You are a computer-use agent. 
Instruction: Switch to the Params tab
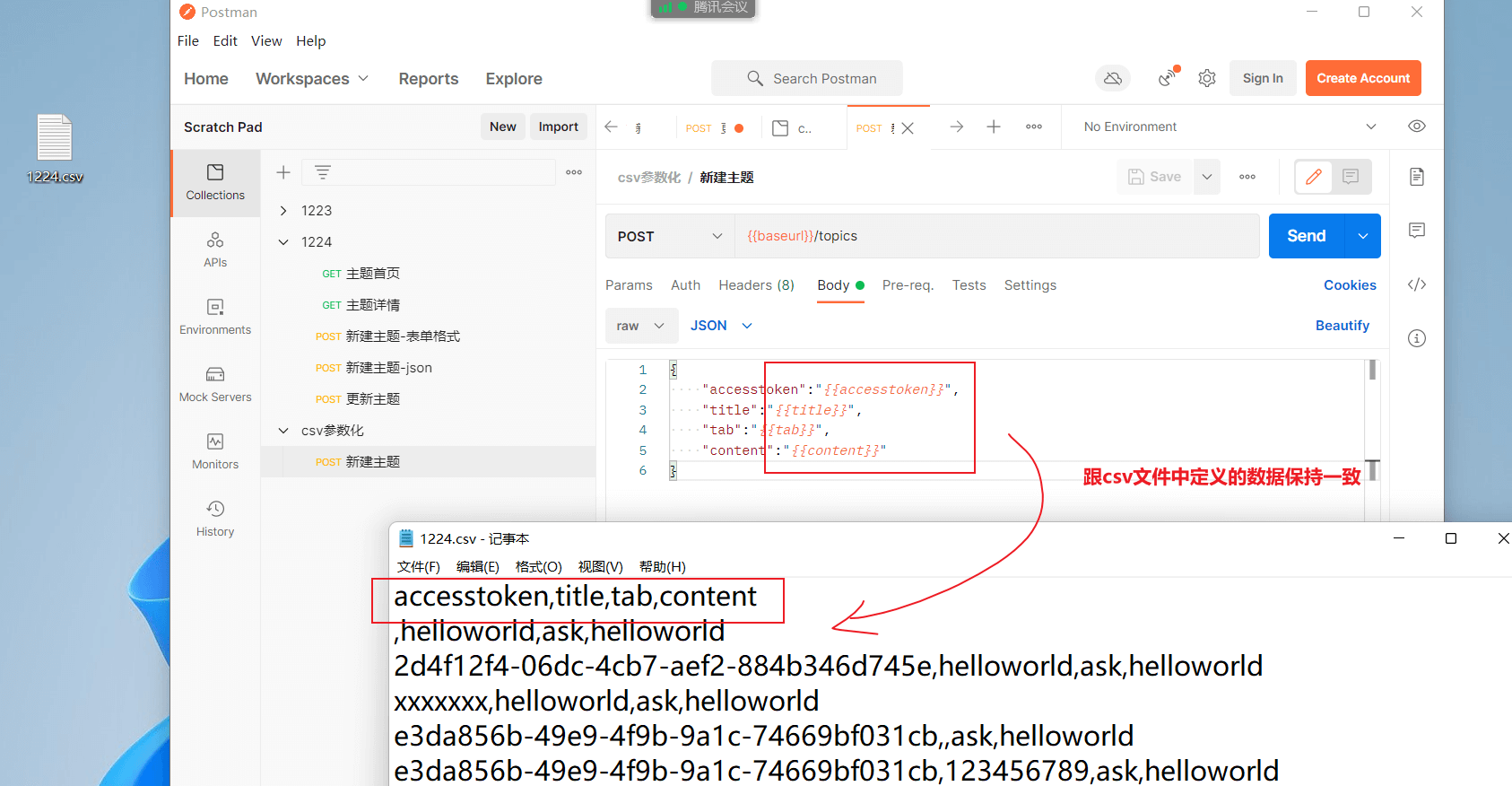tap(629, 285)
